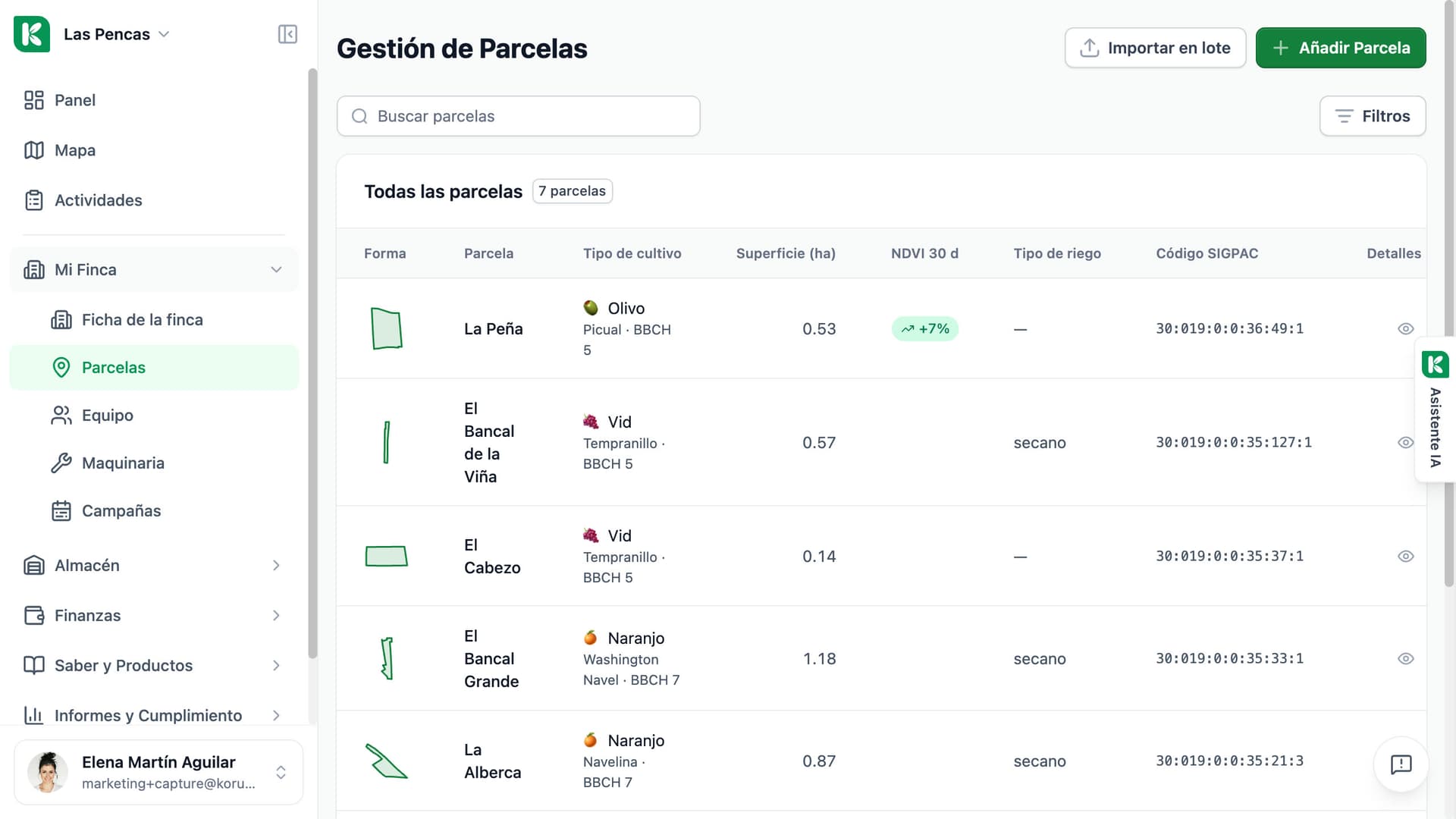The image size is (1456, 819).
Task: Click the Parcelas location pin icon
Action: (x=61, y=368)
